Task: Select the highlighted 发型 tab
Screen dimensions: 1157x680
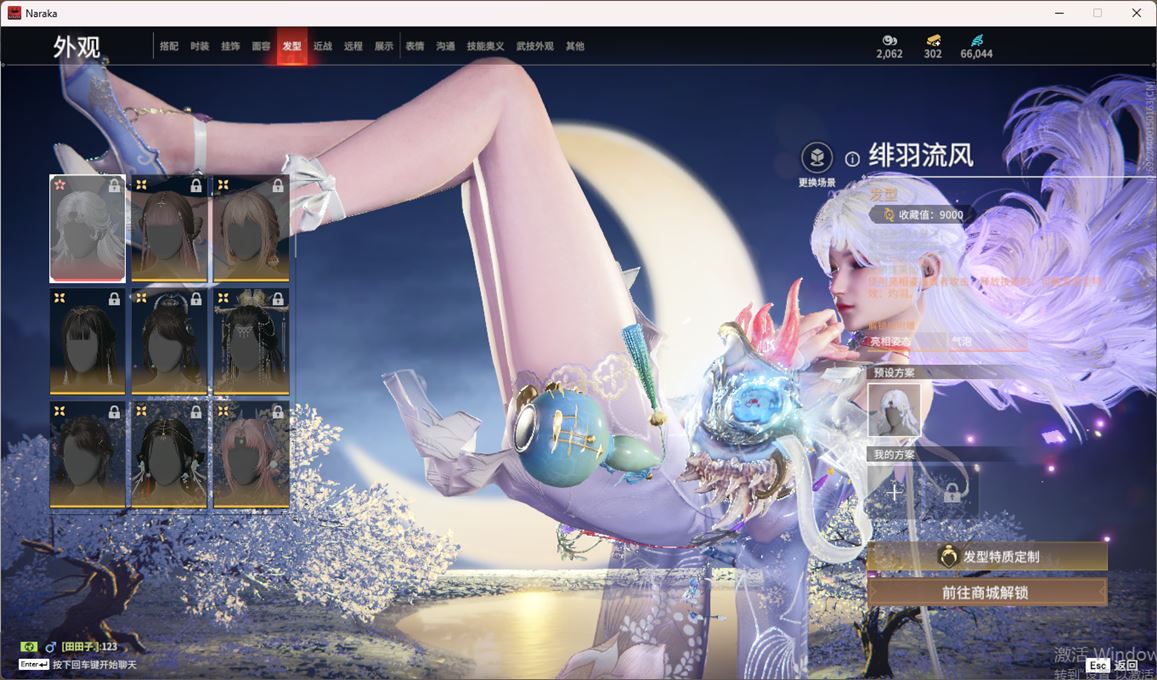Action: point(292,46)
